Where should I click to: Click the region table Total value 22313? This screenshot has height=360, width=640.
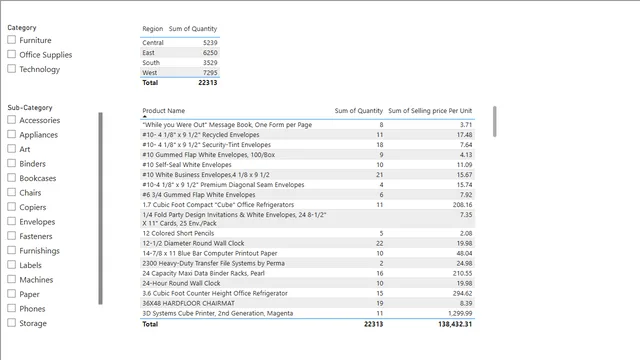point(208,82)
